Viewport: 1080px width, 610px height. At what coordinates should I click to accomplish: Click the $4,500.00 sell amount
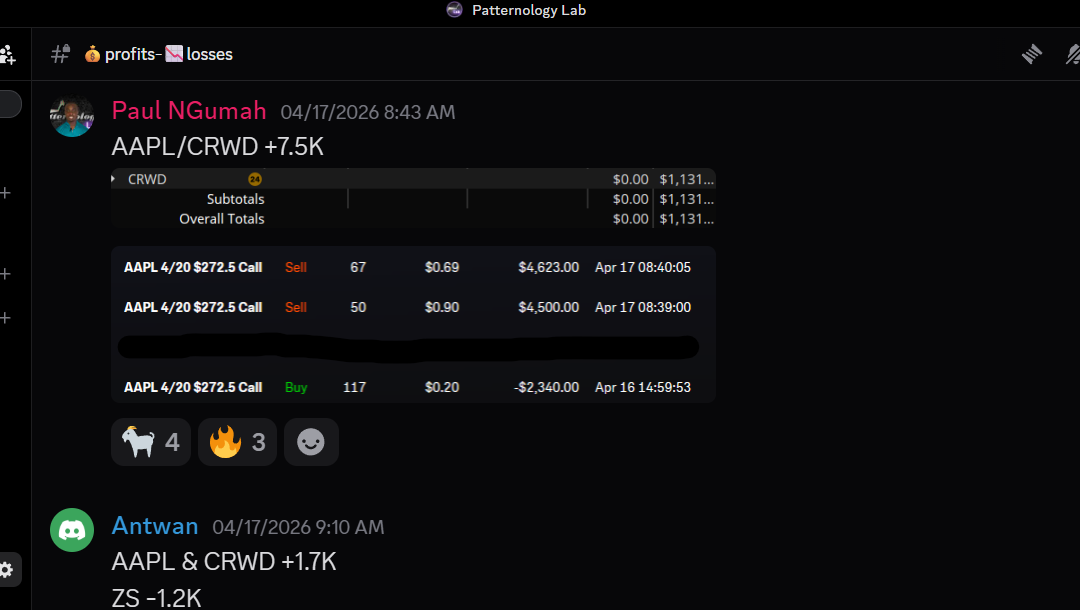point(548,307)
